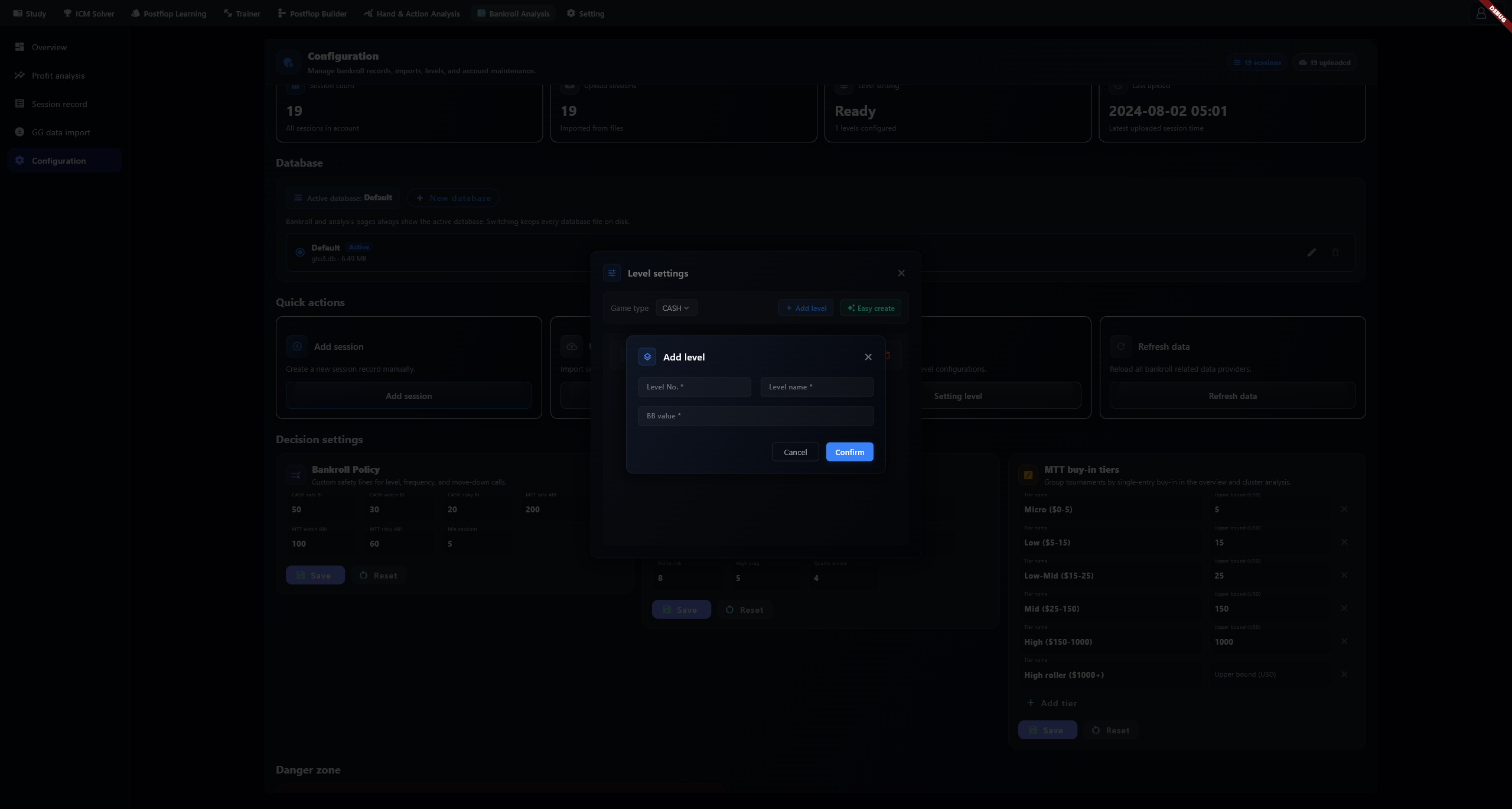Image resolution: width=1512 pixels, height=809 pixels.
Task: Open GG data import in the sidebar
Action: tap(64, 132)
